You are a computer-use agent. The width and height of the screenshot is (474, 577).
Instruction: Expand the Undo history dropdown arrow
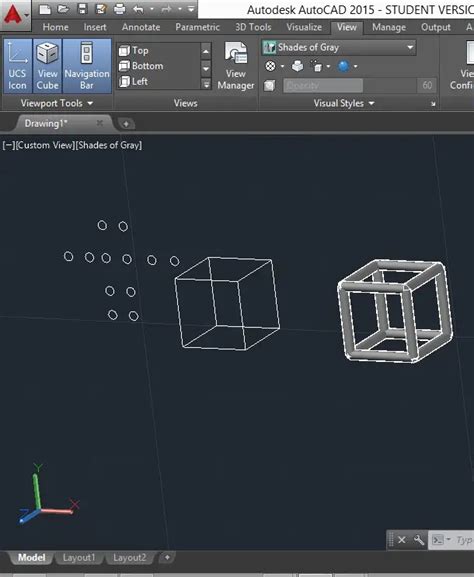coord(151,9)
